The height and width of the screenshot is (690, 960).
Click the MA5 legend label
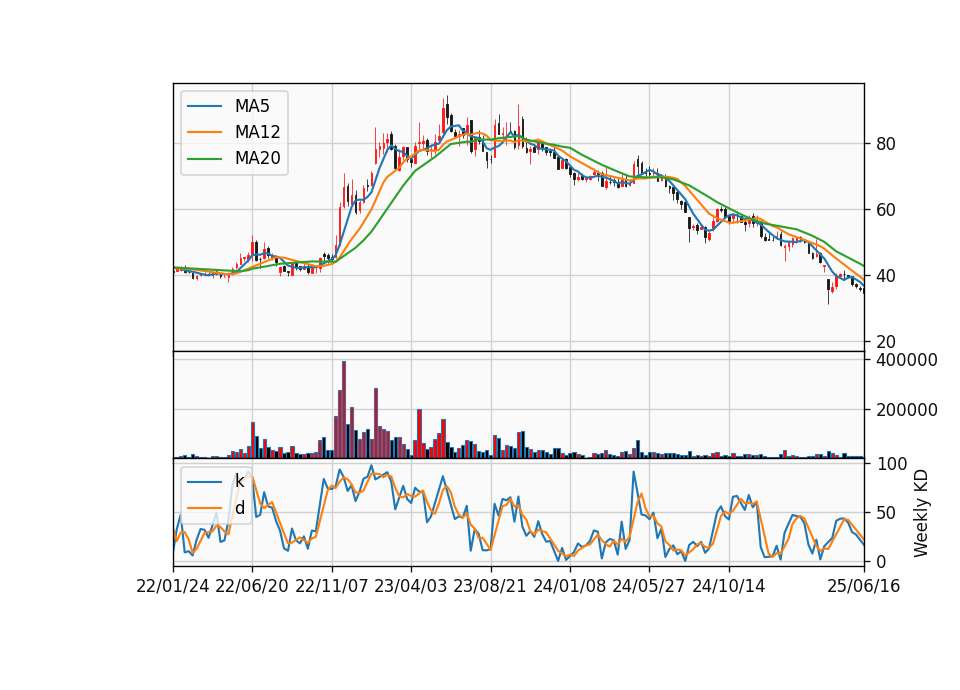coord(252,106)
